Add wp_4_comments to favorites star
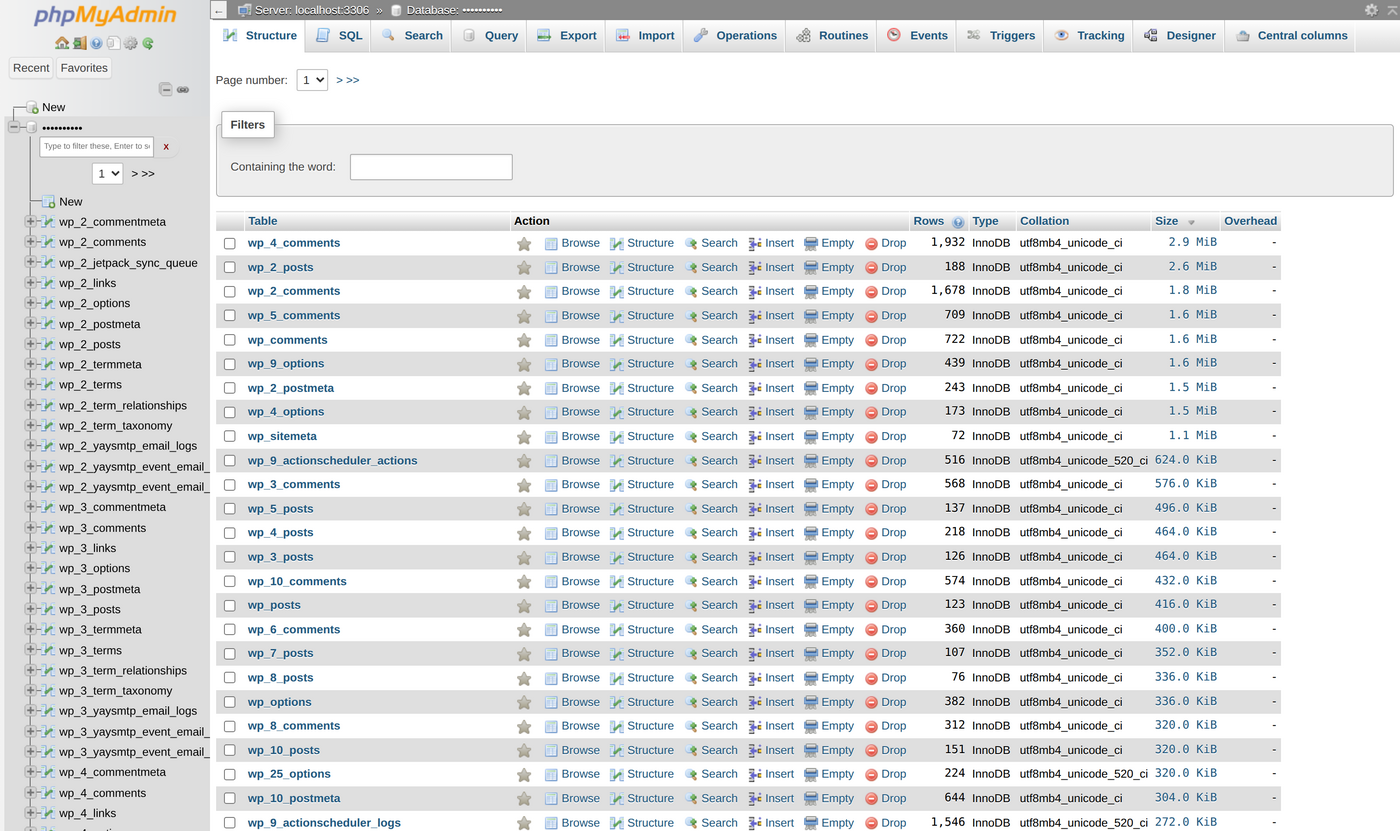 pos(524,243)
